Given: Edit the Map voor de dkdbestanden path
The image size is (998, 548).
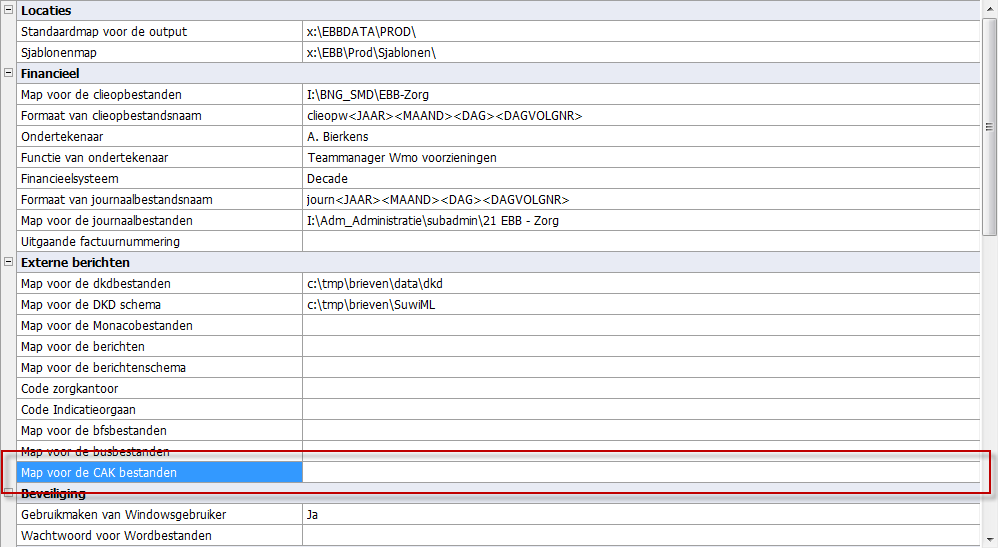Looking at the screenshot, I should point(640,284).
